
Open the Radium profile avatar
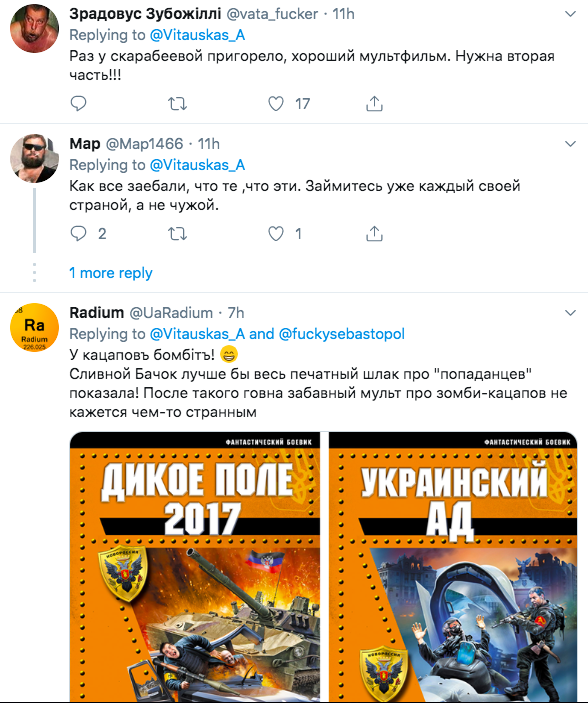click(35, 327)
